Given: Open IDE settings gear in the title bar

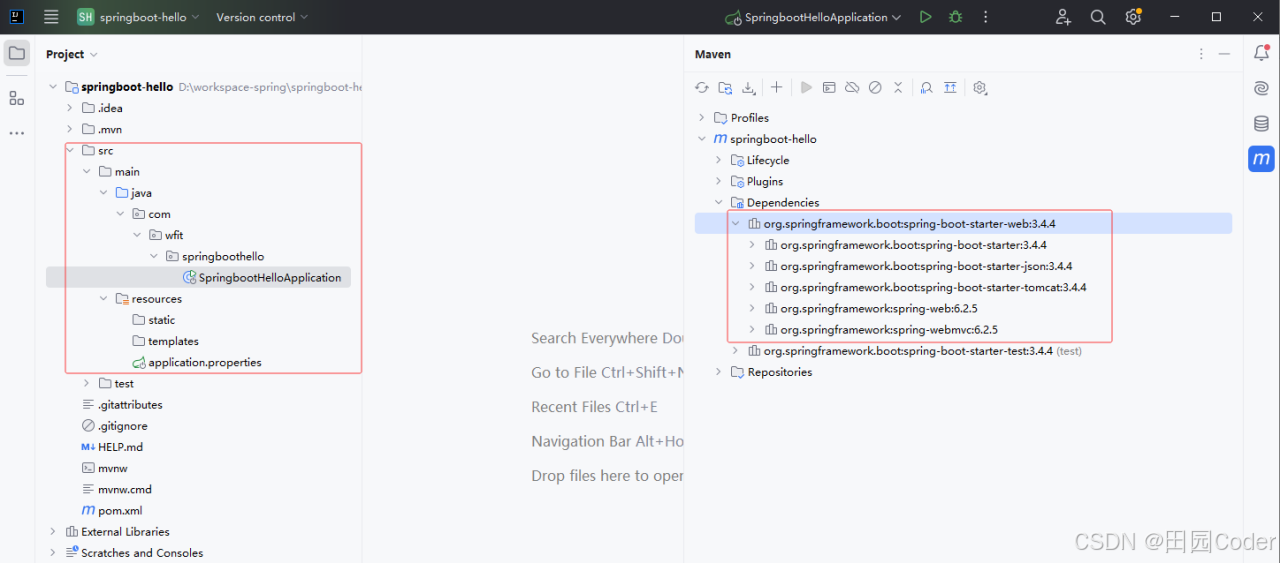Looking at the screenshot, I should click(1133, 17).
